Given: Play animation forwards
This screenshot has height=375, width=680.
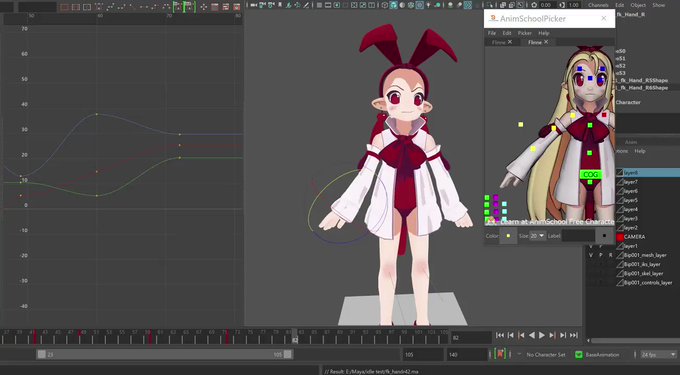Looking at the screenshot, I should (542, 335).
